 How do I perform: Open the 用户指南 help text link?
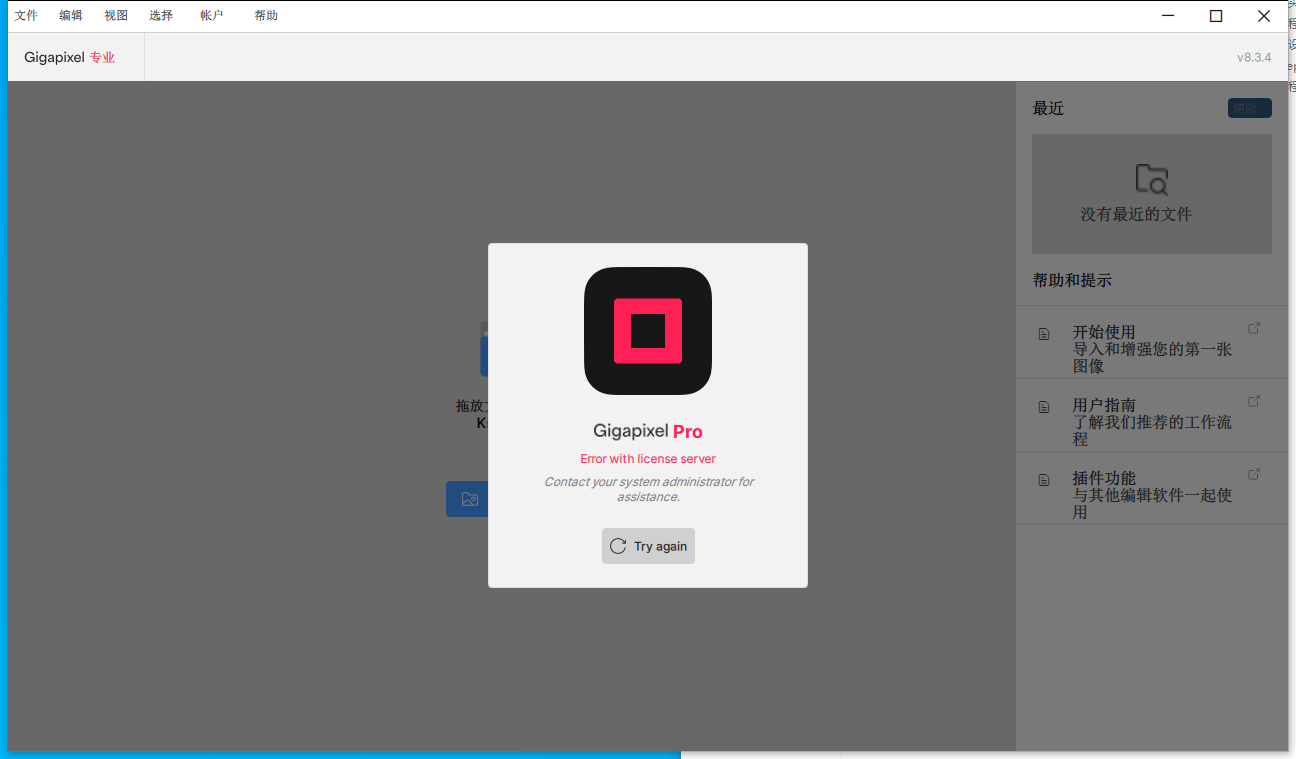click(x=1104, y=406)
